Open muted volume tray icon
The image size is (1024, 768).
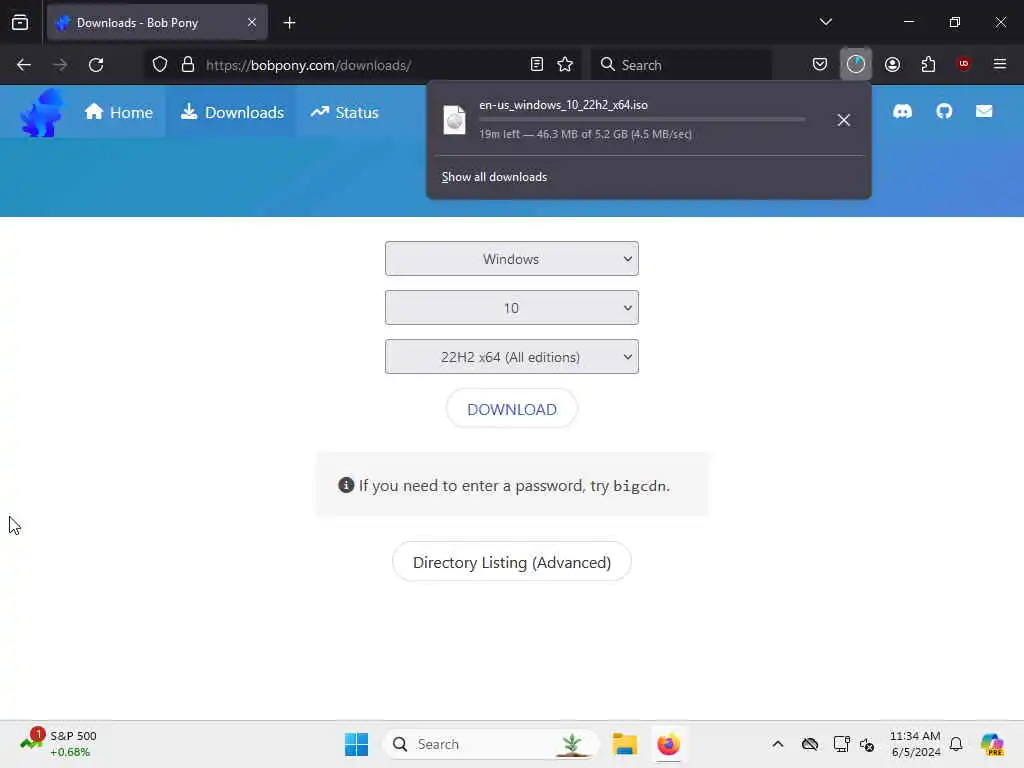pyautogui.click(x=867, y=744)
